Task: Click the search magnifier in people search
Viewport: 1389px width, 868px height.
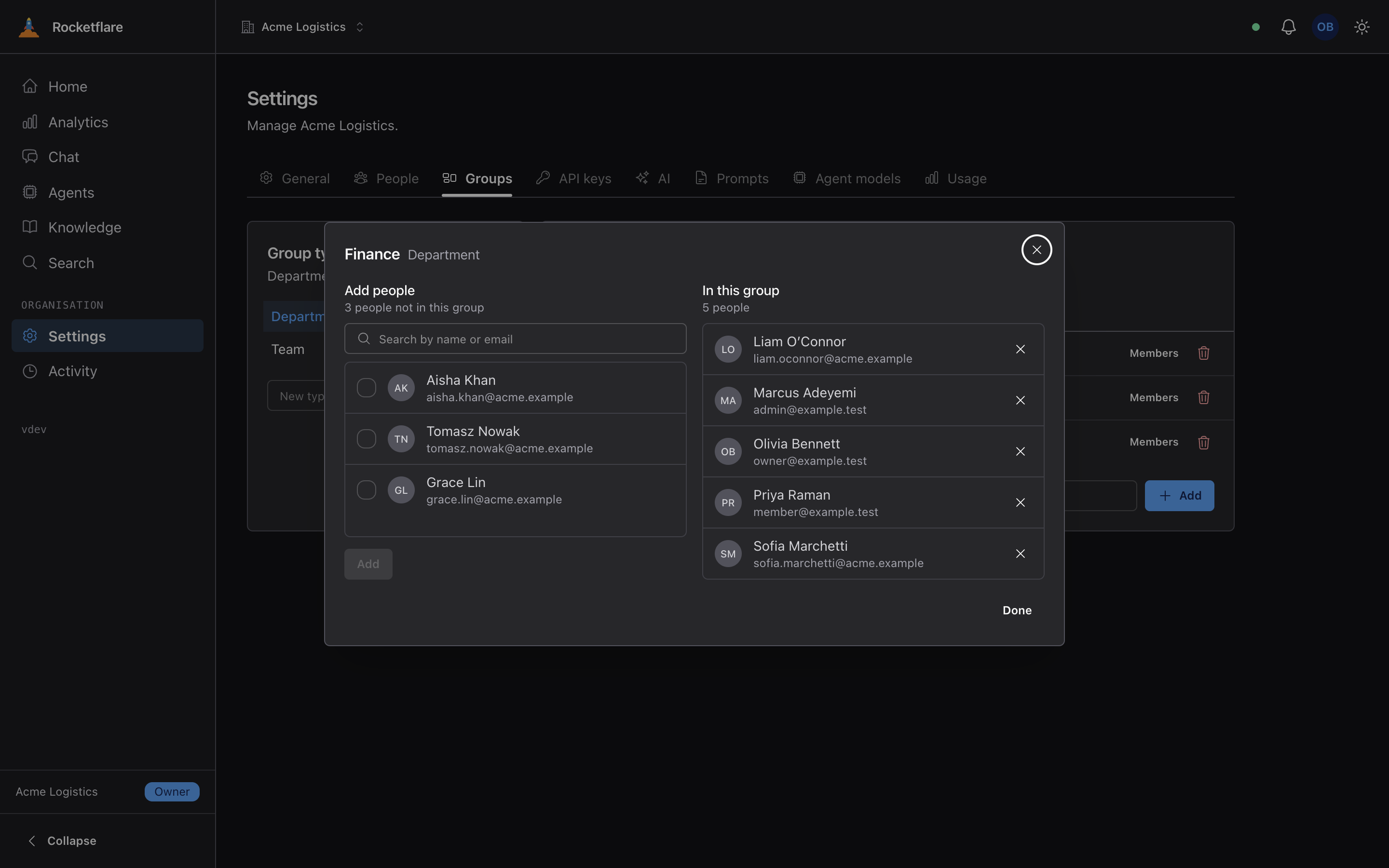Action: [x=364, y=339]
